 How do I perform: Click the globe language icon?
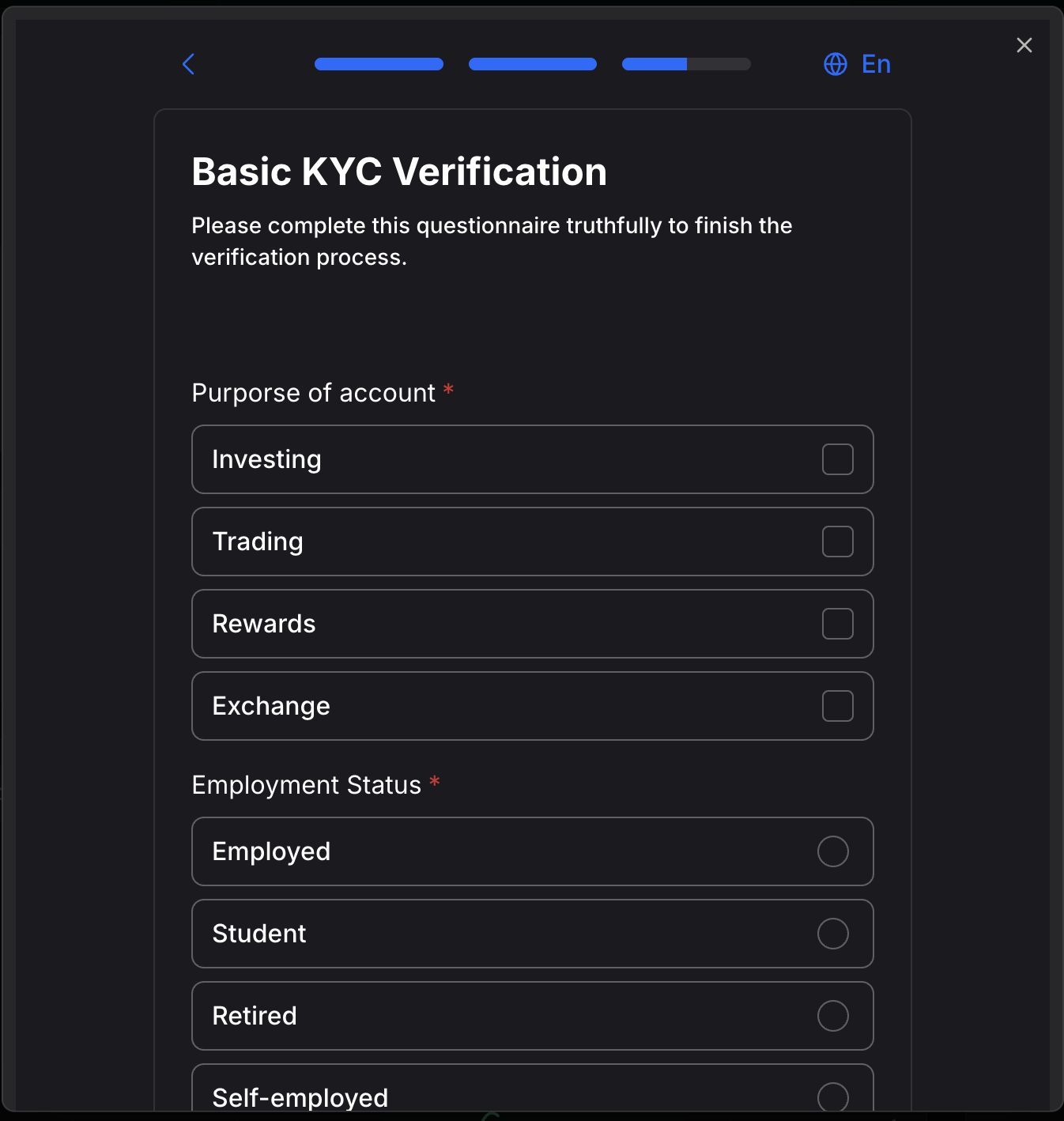(836, 64)
